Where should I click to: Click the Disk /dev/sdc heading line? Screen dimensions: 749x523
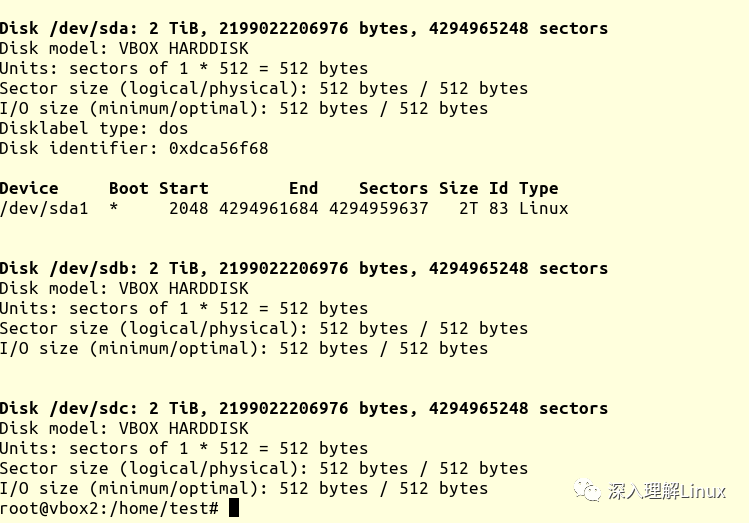pyautogui.click(x=303, y=408)
